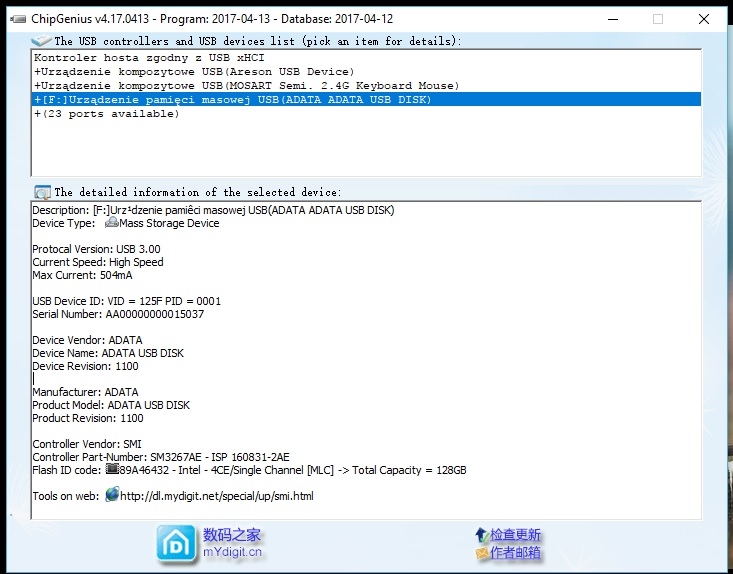Click the Product Model: ADATA USB DISK line
This screenshot has width=733, height=574.
click(111, 405)
